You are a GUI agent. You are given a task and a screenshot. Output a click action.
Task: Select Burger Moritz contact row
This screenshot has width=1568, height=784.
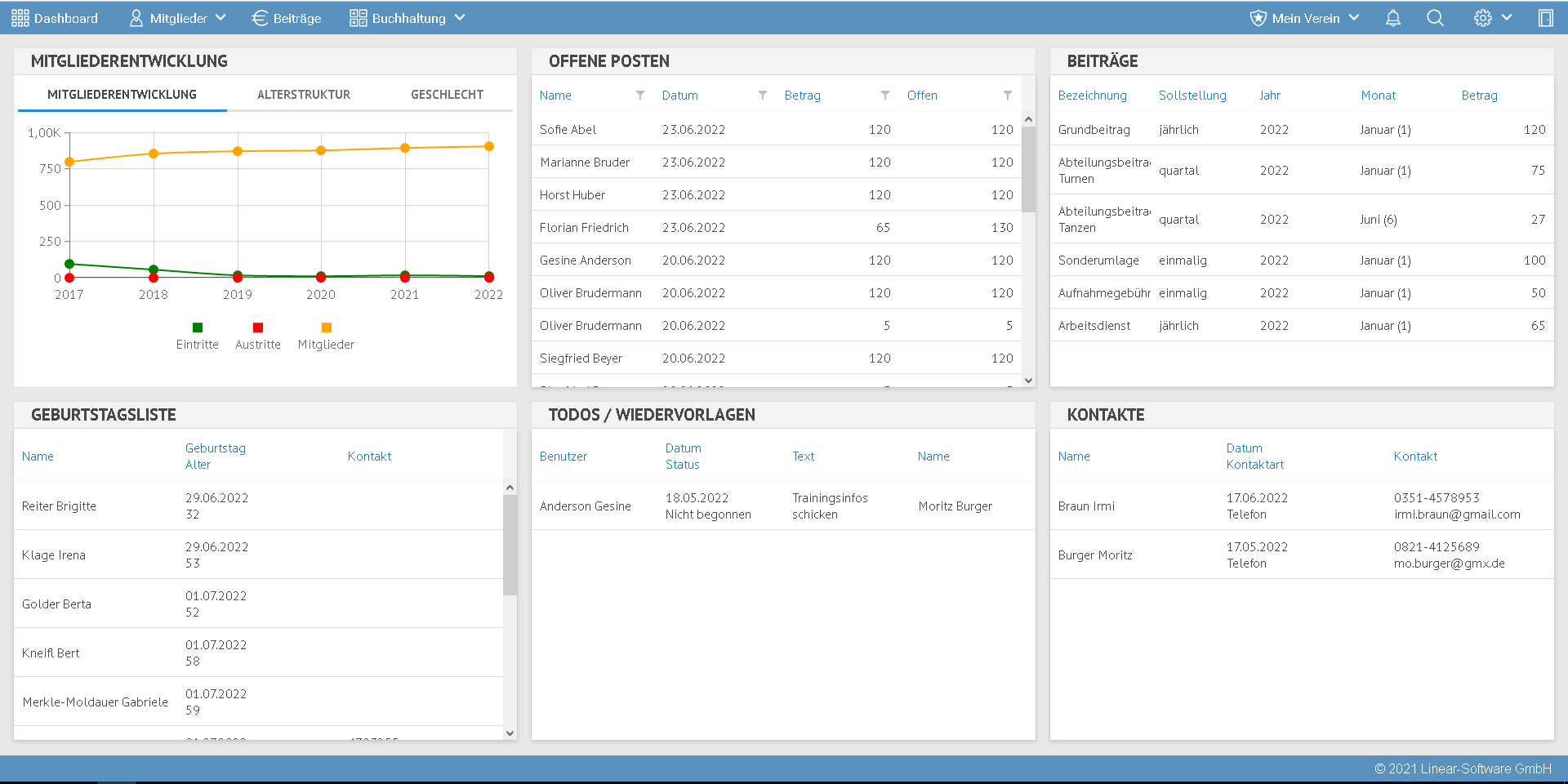(1302, 555)
